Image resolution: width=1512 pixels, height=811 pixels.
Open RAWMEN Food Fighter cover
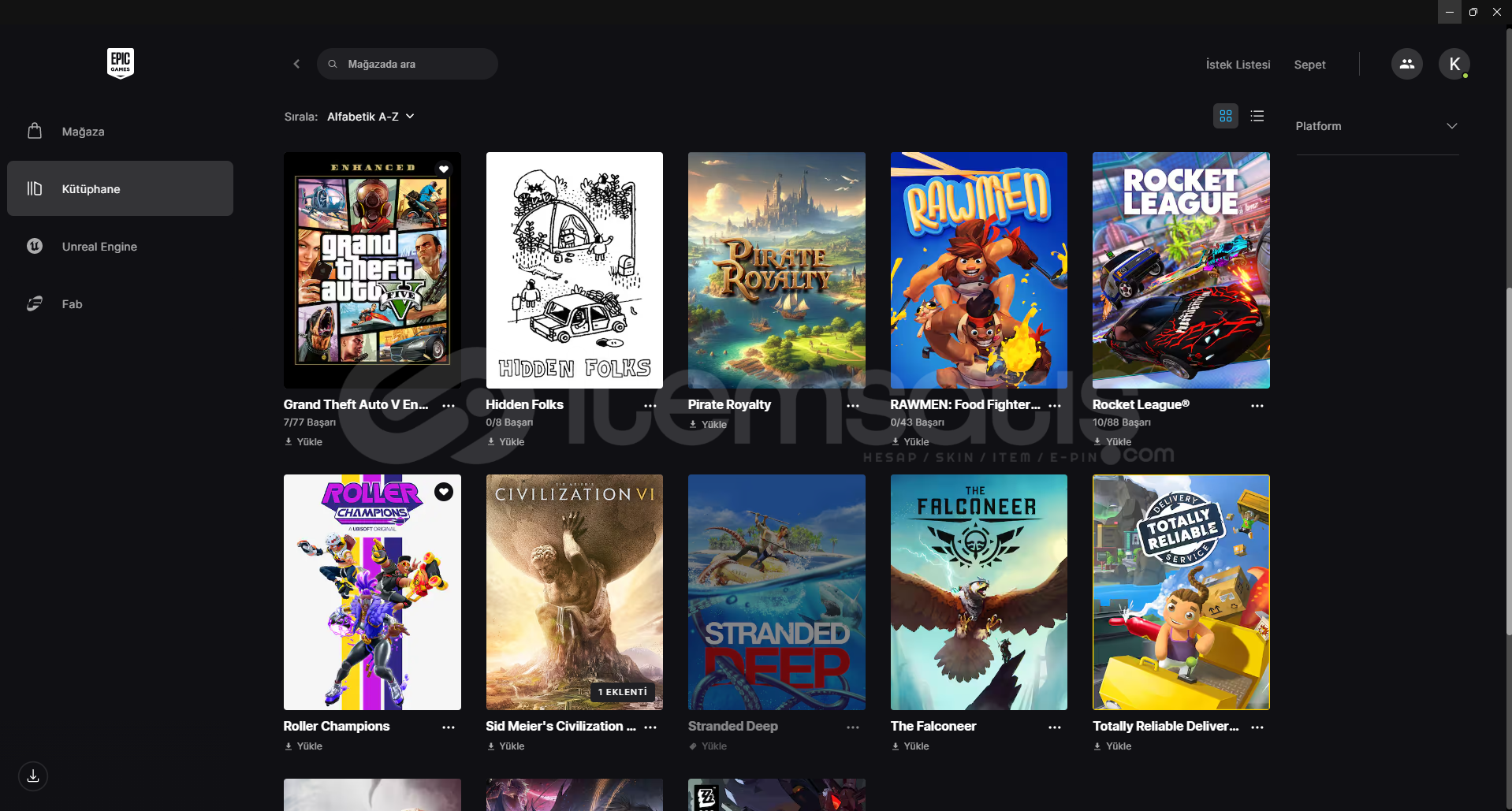pos(979,270)
